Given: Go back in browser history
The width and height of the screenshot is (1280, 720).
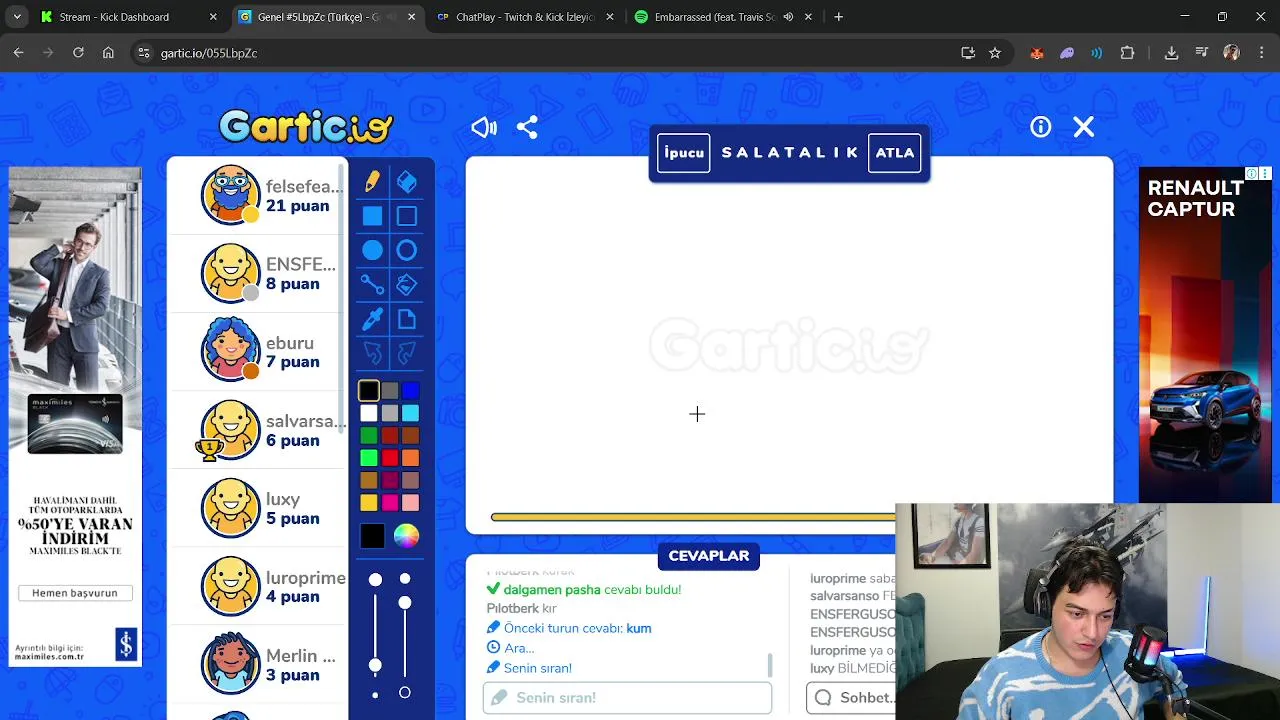Looking at the screenshot, I should pyautogui.click(x=19, y=53).
